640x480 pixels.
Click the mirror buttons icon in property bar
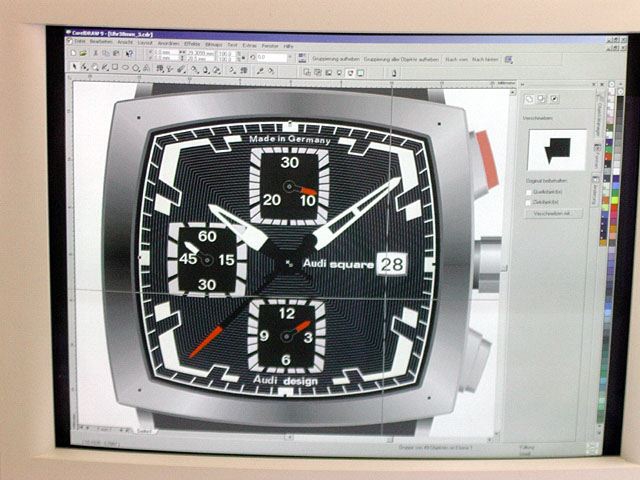coord(302,58)
